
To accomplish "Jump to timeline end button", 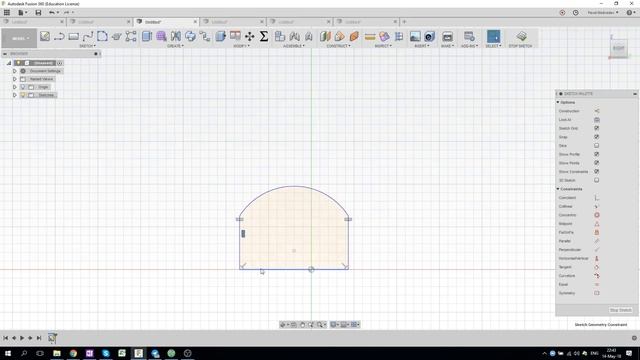I will [39, 338].
